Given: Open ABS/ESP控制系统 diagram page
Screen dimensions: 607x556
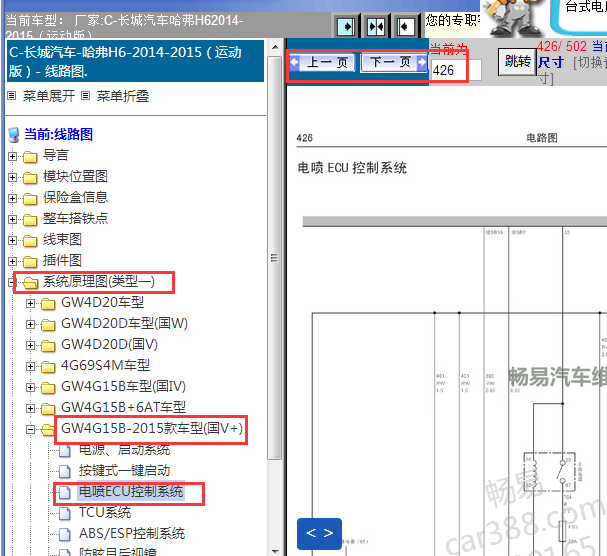Looking at the screenshot, I should point(132,533).
